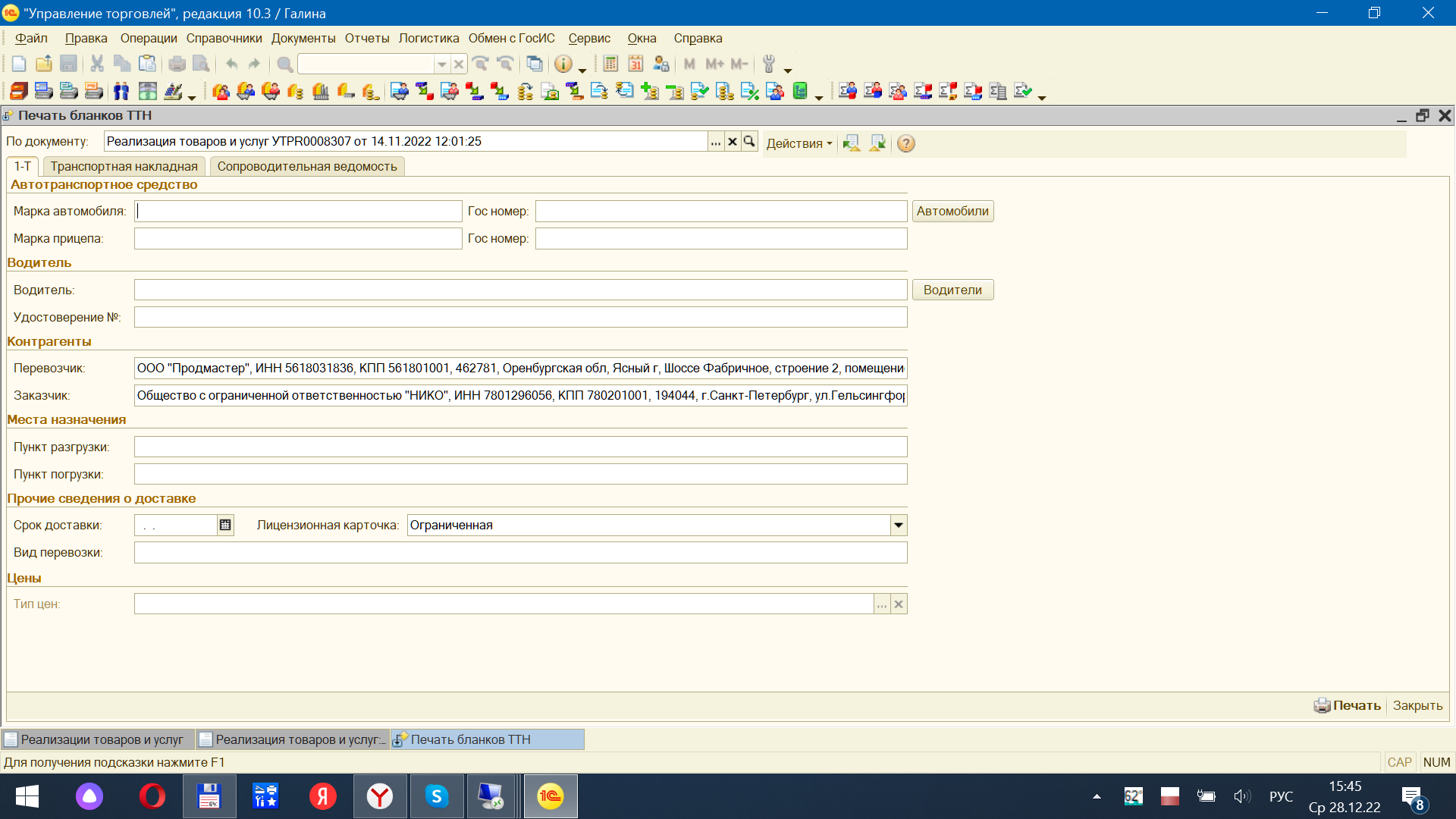Image resolution: width=1456 pixels, height=819 pixels.
Task: Switch to Транспортная накладная tab
Action: click(x=124, y=167)
